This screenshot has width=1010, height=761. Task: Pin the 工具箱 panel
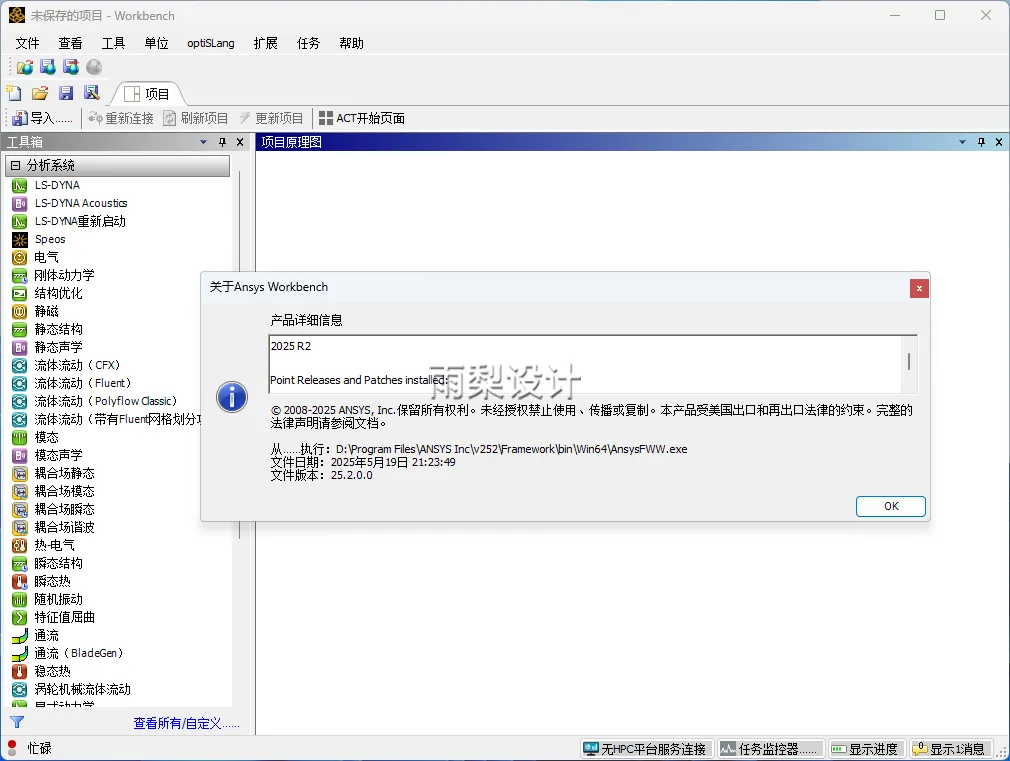[222, 142]
